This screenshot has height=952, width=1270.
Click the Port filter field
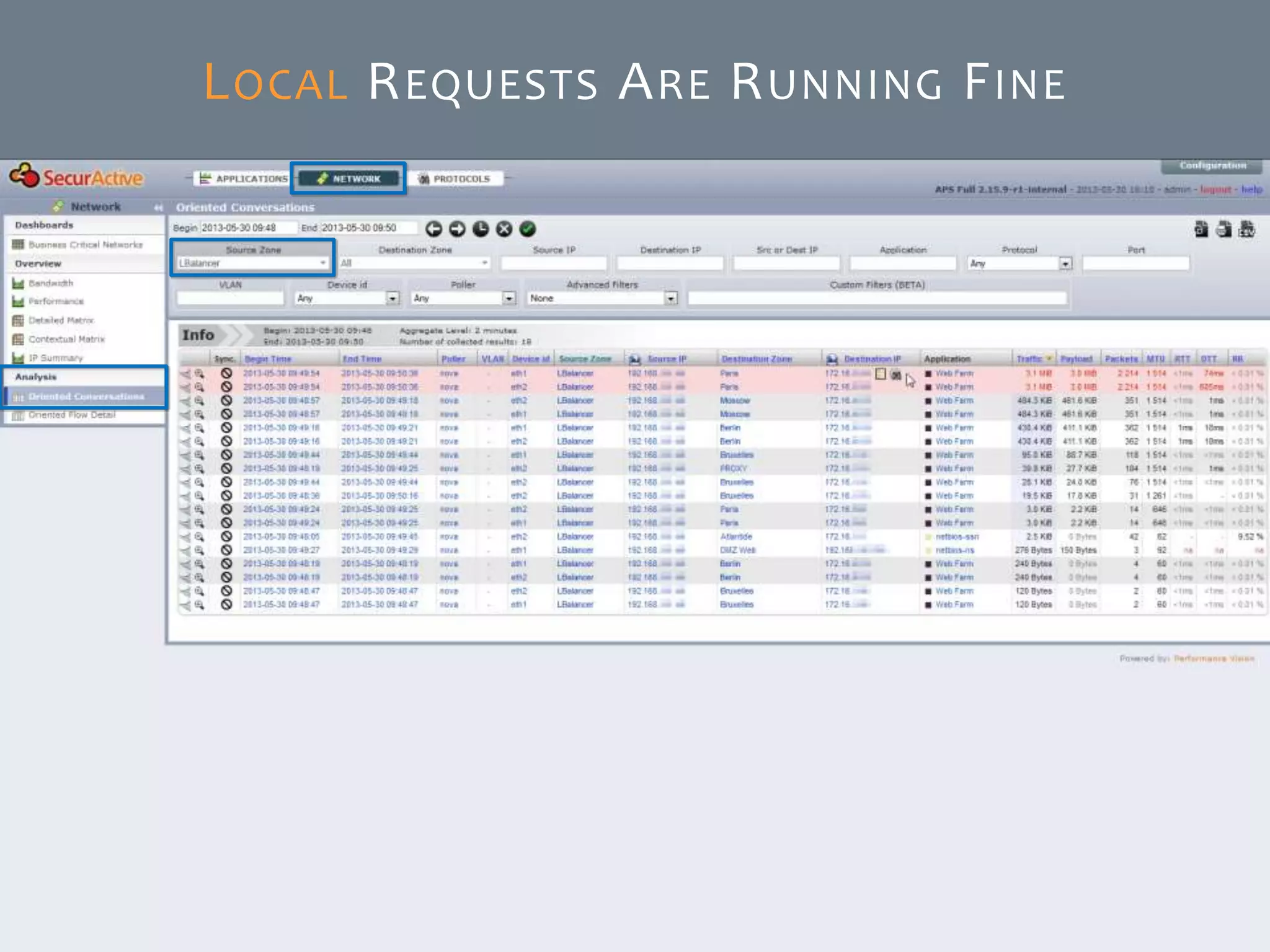(1136, 263)
